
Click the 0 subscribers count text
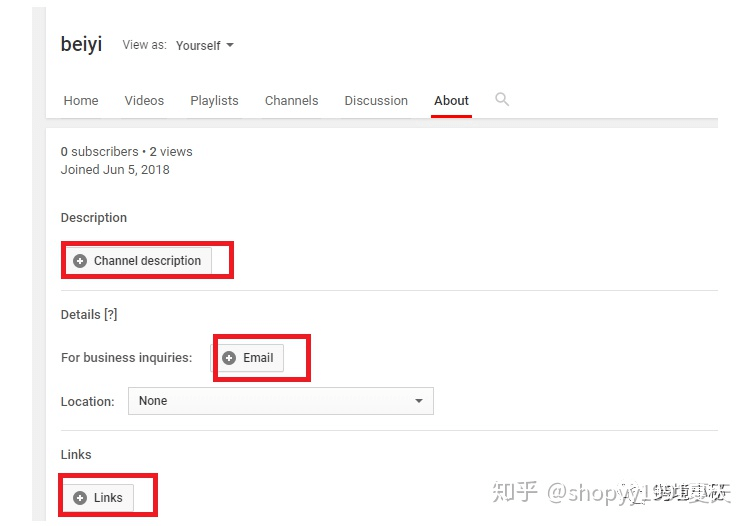click(x=99, y=152)
